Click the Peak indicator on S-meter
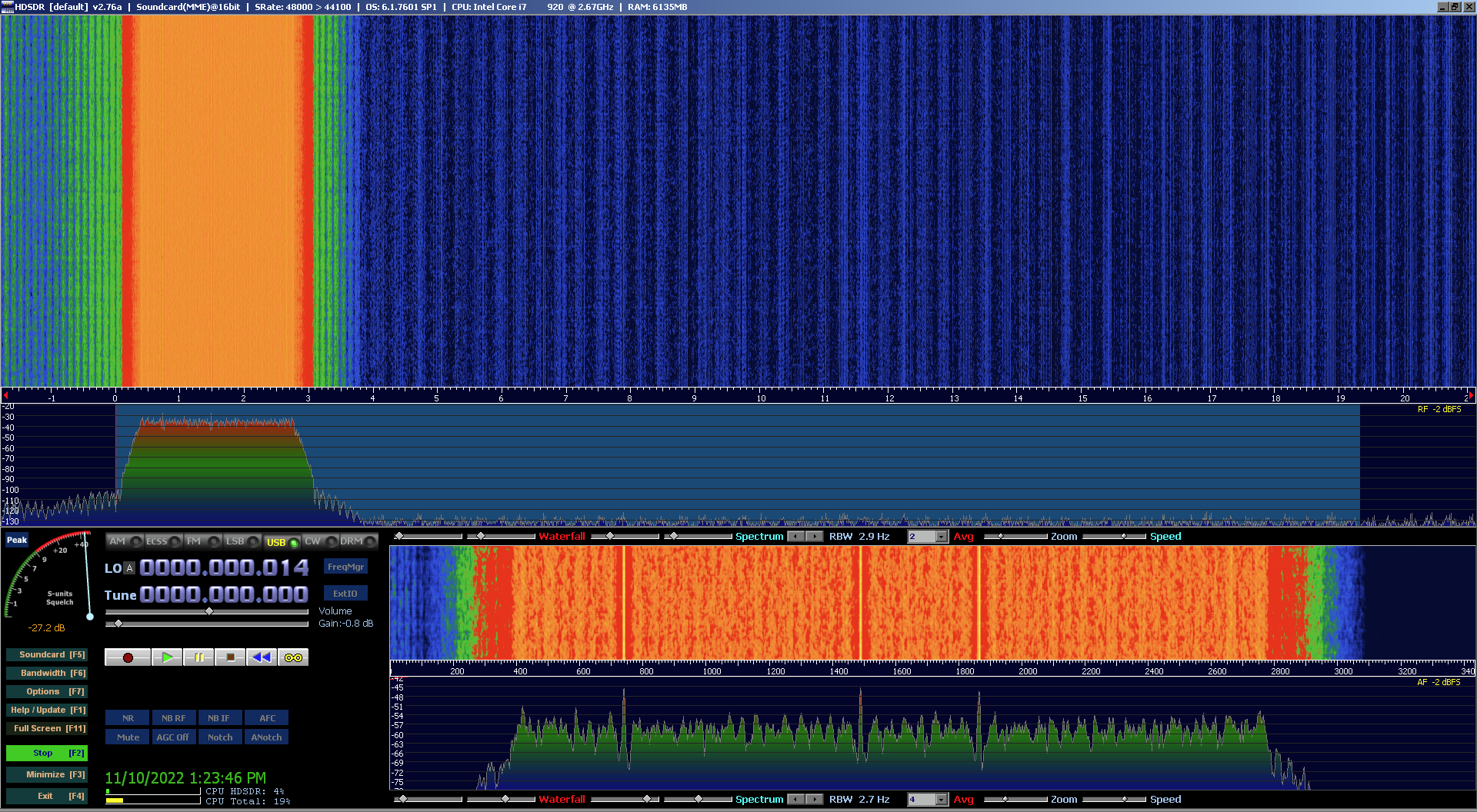1477x812 pixels. pos(17,540)
